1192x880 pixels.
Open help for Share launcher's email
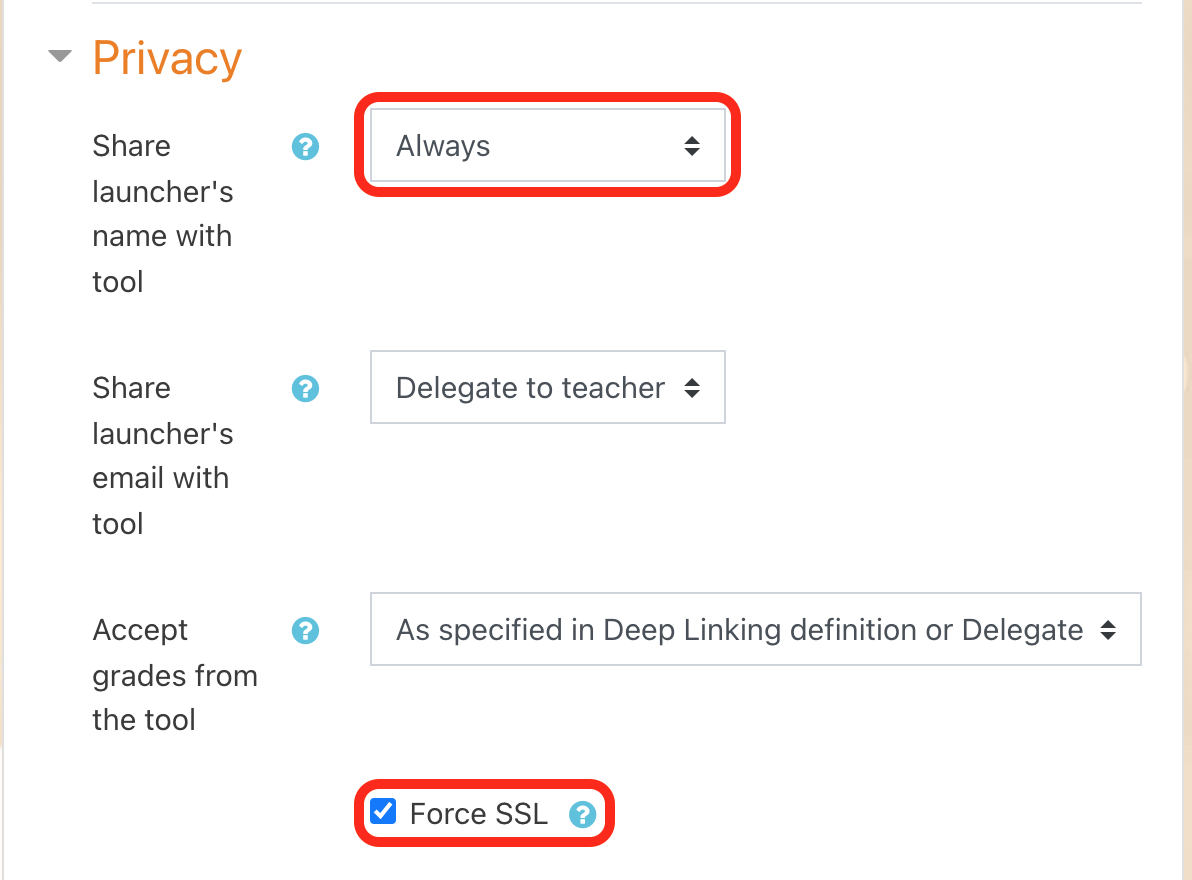point(305,389)
